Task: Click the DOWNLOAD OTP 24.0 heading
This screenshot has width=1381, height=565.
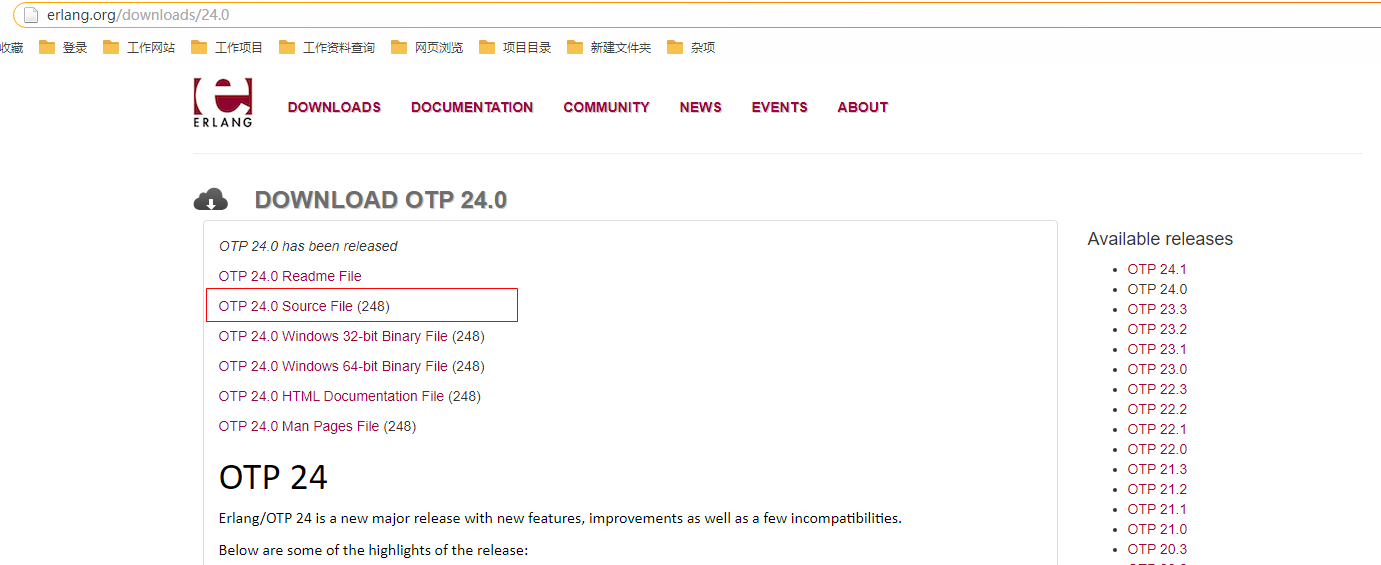Action: pos(381,200)
